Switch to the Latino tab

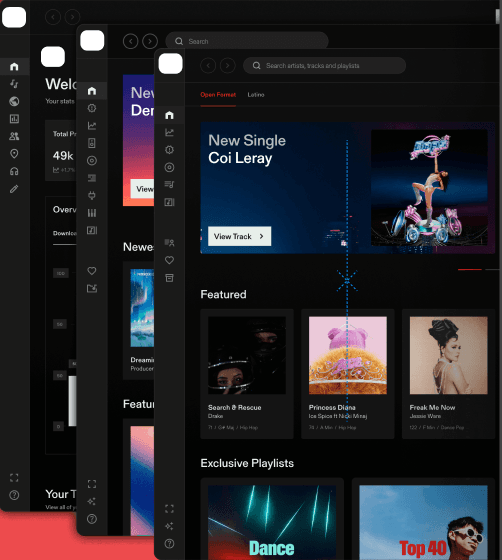[256, 95]
